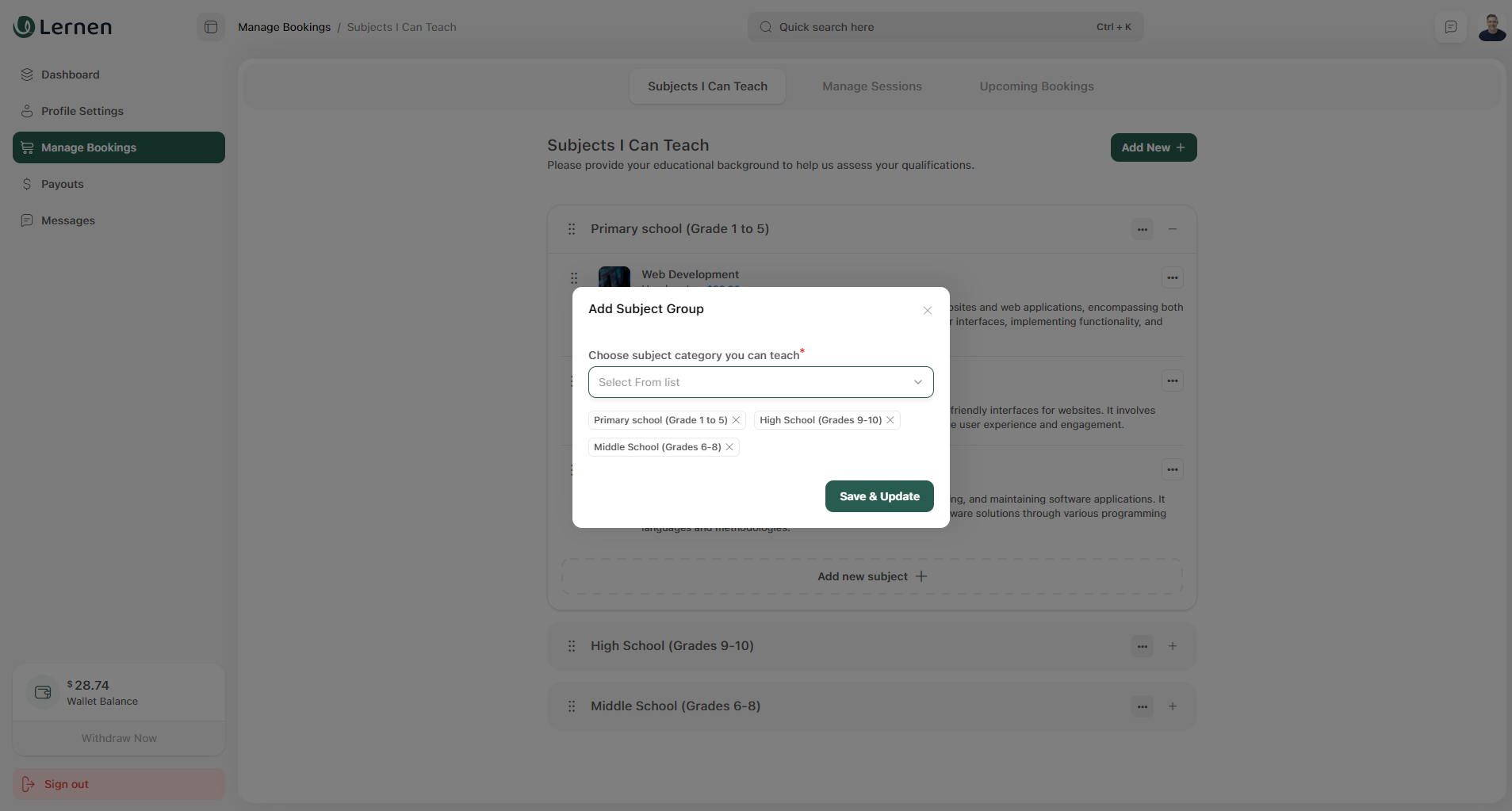Click the Add New button
The height and width of the screenshot is (811, 1512).
tap(1153, 147)
